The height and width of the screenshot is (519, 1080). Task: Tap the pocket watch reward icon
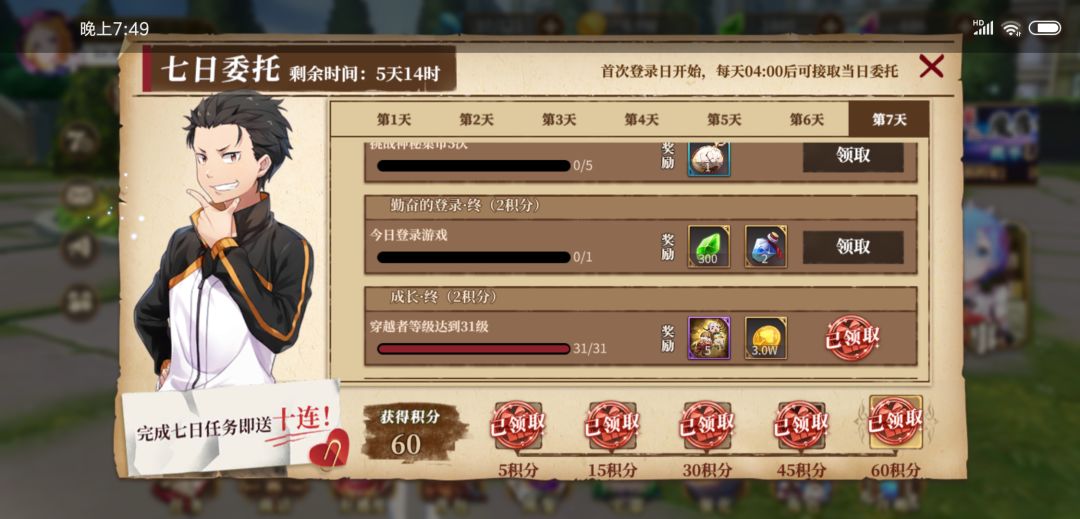pos(709,159)
